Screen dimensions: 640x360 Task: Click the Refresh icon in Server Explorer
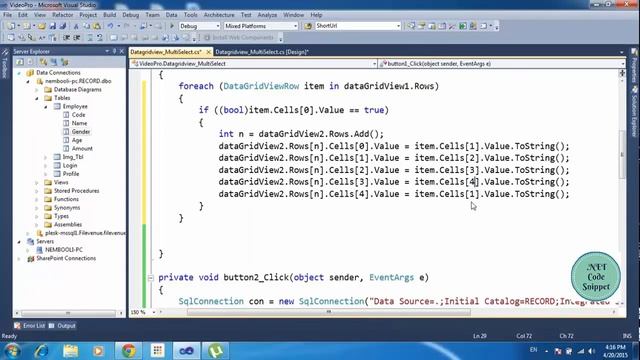[x=20, y=62]
